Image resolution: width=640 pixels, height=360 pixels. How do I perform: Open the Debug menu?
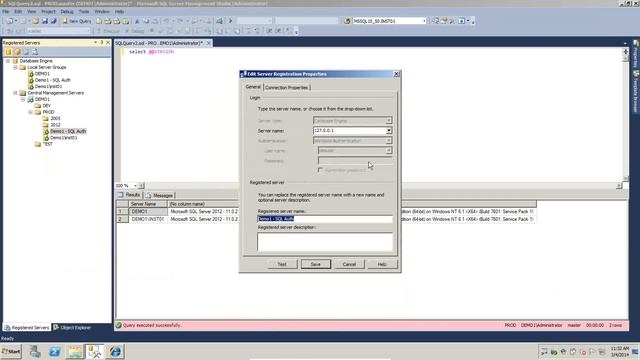coord(67,11)
